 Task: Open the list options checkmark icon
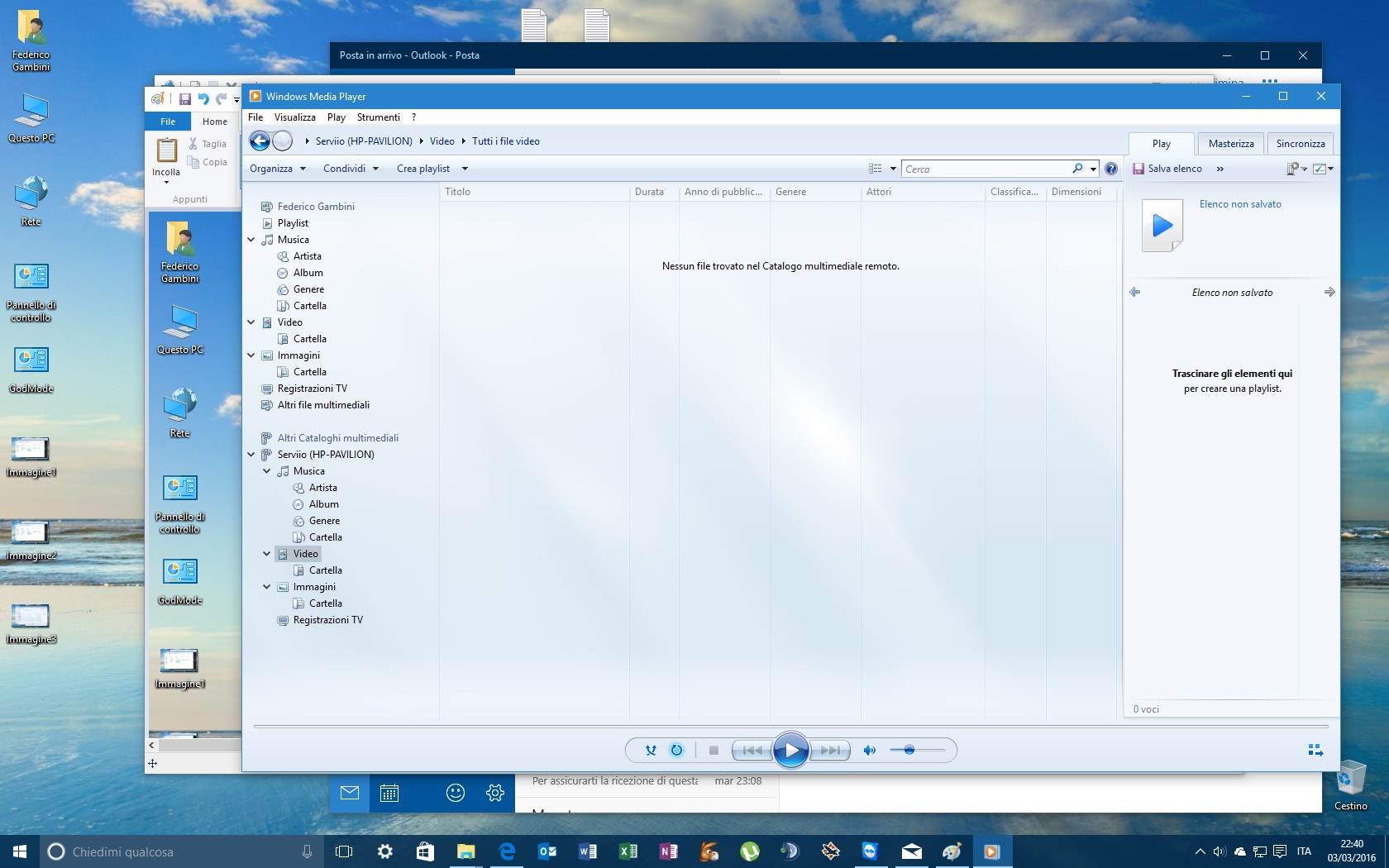1323,169
